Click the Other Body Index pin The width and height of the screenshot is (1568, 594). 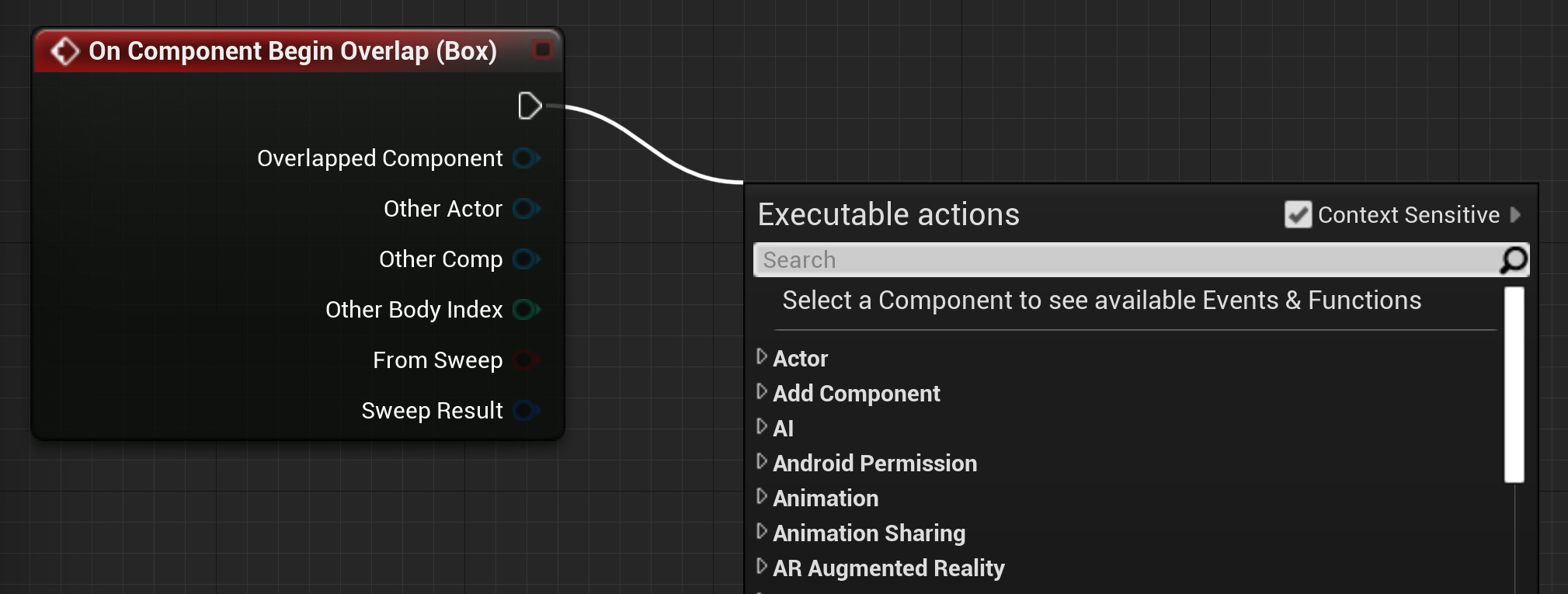point(525,310)
